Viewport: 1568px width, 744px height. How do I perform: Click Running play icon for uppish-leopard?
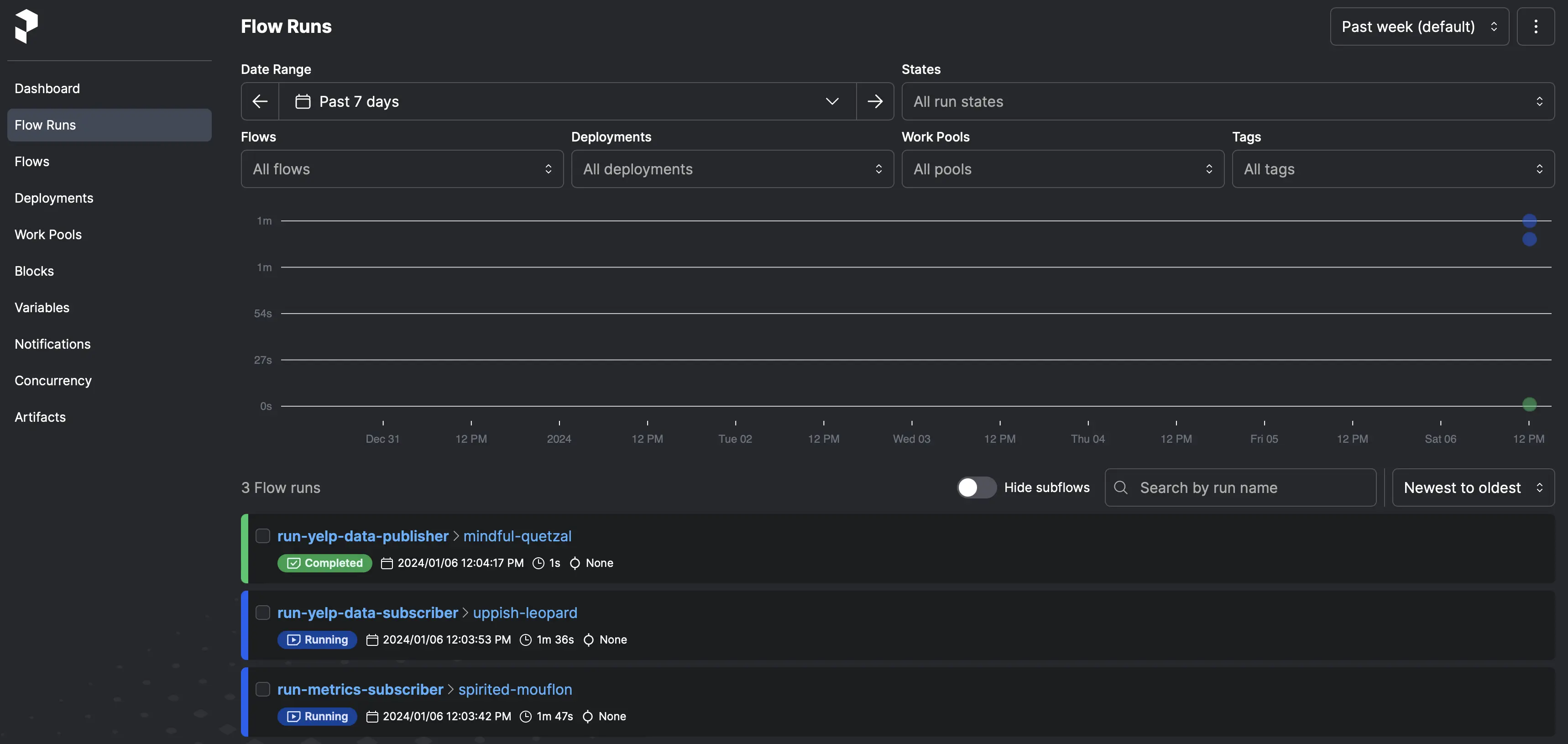293,640
